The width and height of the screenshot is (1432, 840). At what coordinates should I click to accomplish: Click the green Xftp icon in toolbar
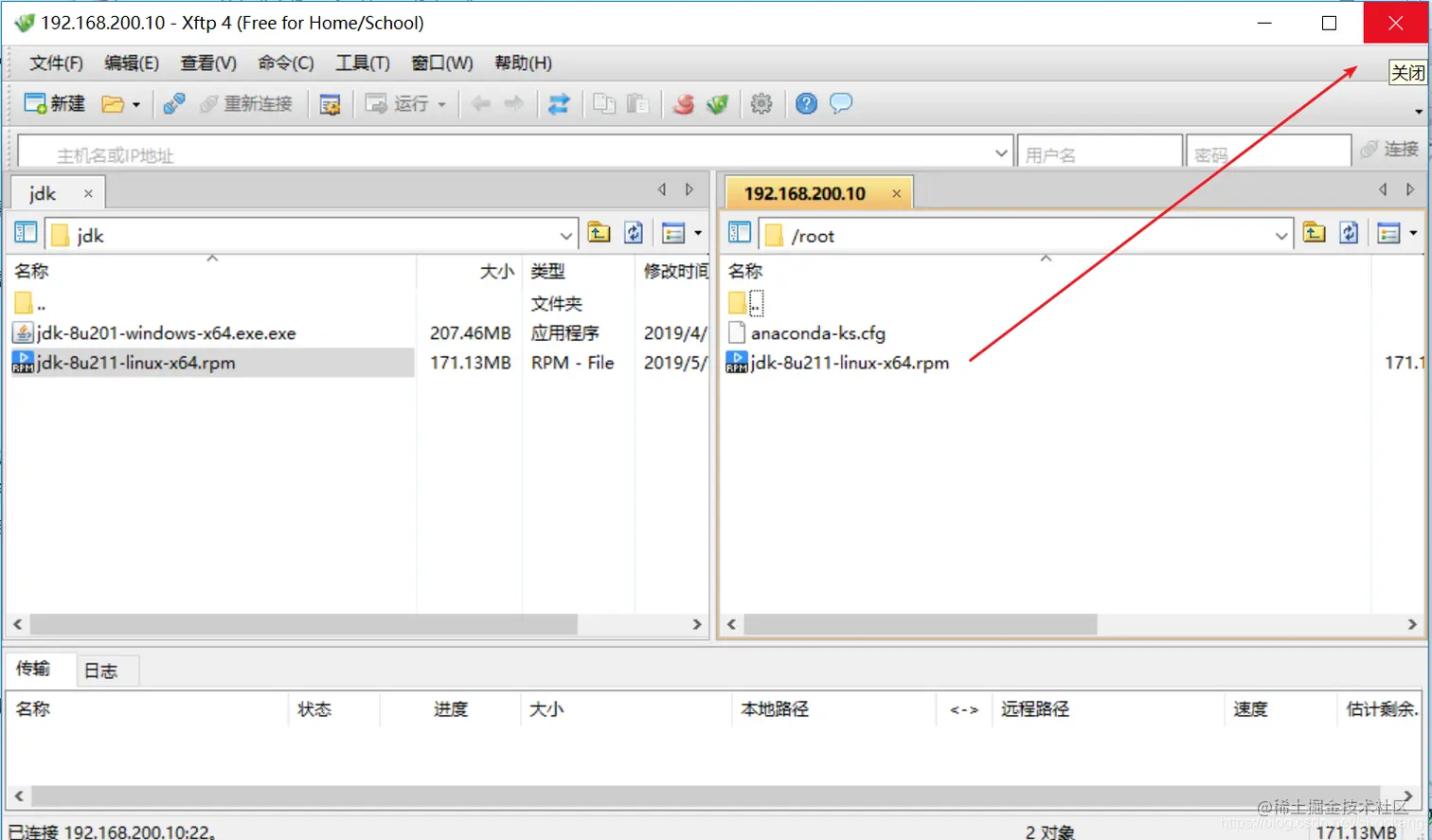[x=718, y=103]
